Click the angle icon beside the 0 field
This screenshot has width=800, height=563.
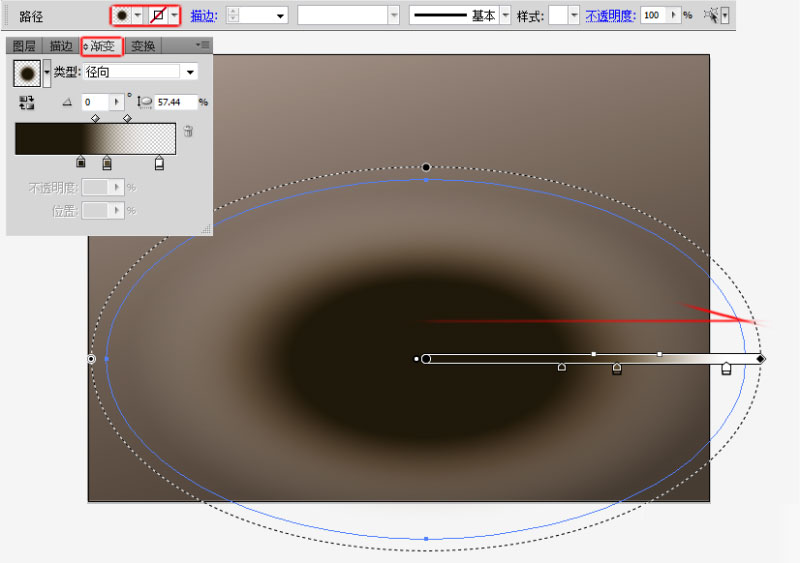(x=67, y=103)
